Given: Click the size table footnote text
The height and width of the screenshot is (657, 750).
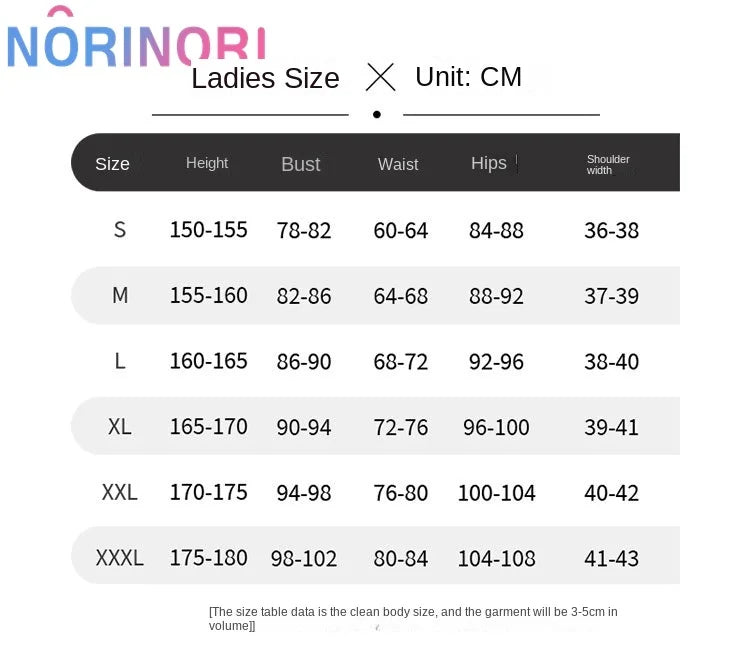Looking at the screenshot, I should (x=412, y=618).
